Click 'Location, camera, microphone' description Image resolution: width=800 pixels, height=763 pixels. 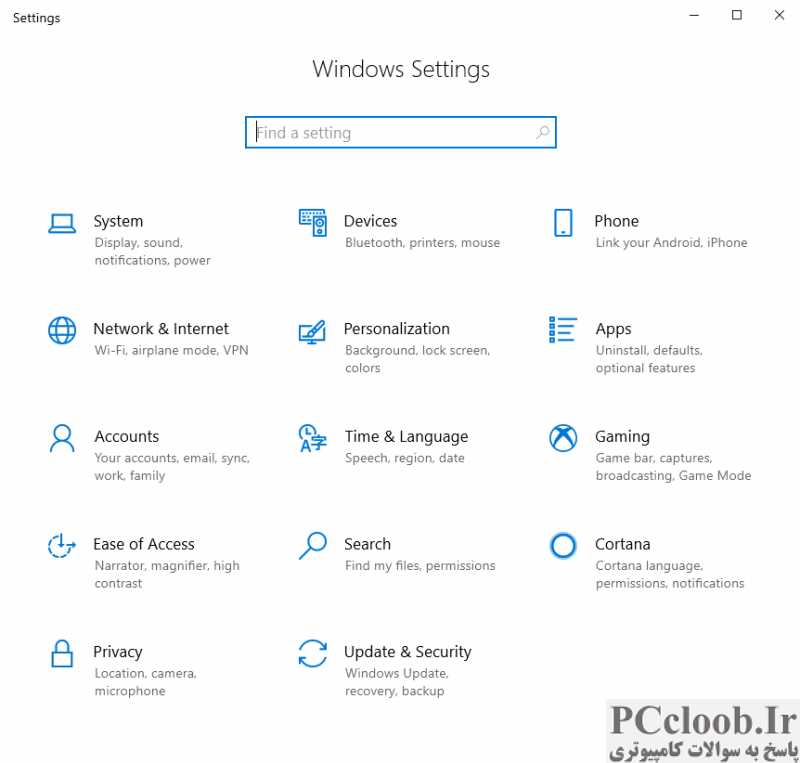coord(145,682)
